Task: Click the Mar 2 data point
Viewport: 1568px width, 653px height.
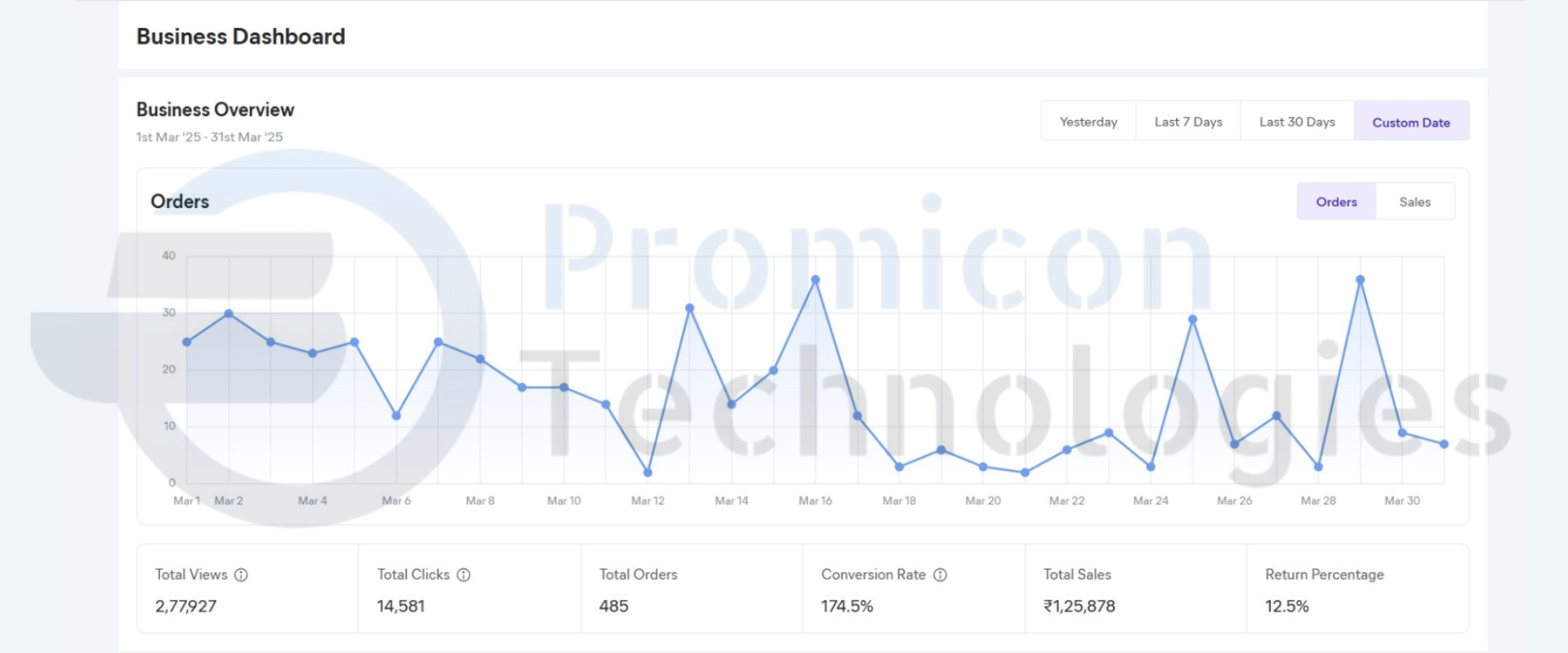Action: coord(229,313)
